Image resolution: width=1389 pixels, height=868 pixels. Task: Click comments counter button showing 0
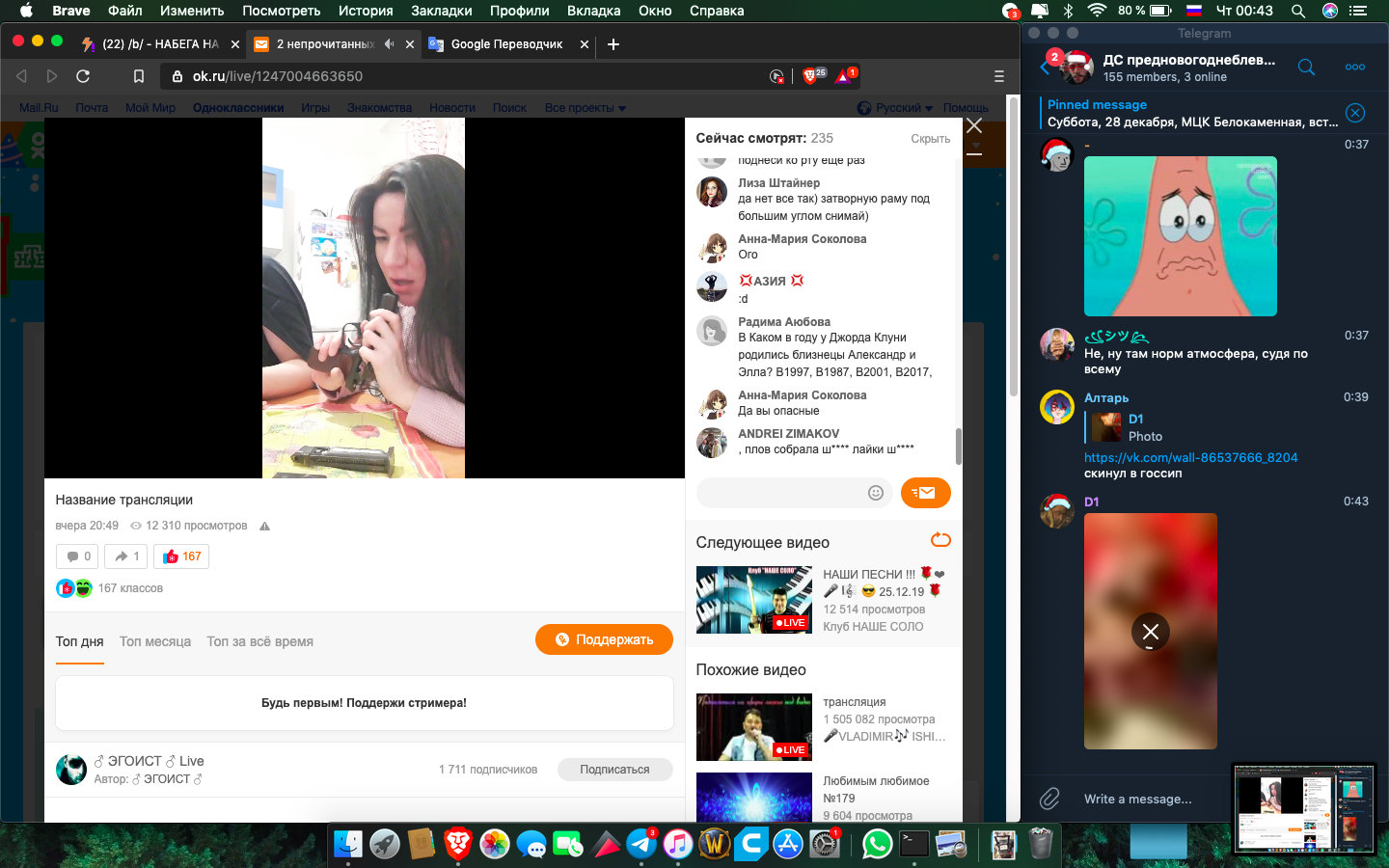pyautogui.click(x=77, y=556)
